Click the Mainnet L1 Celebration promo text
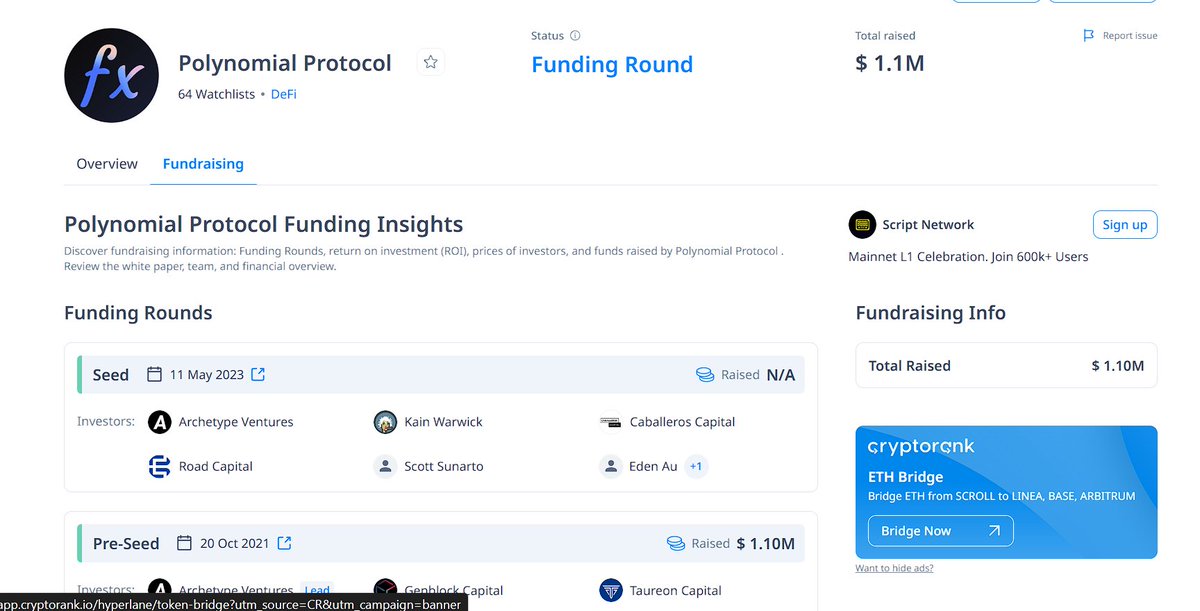The height and width of the screenshot is (611, 1200). (968, 256)
